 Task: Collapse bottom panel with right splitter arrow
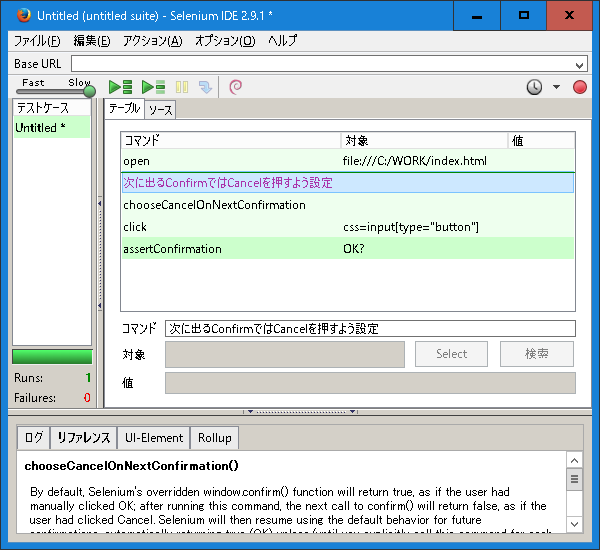(352, 412)
